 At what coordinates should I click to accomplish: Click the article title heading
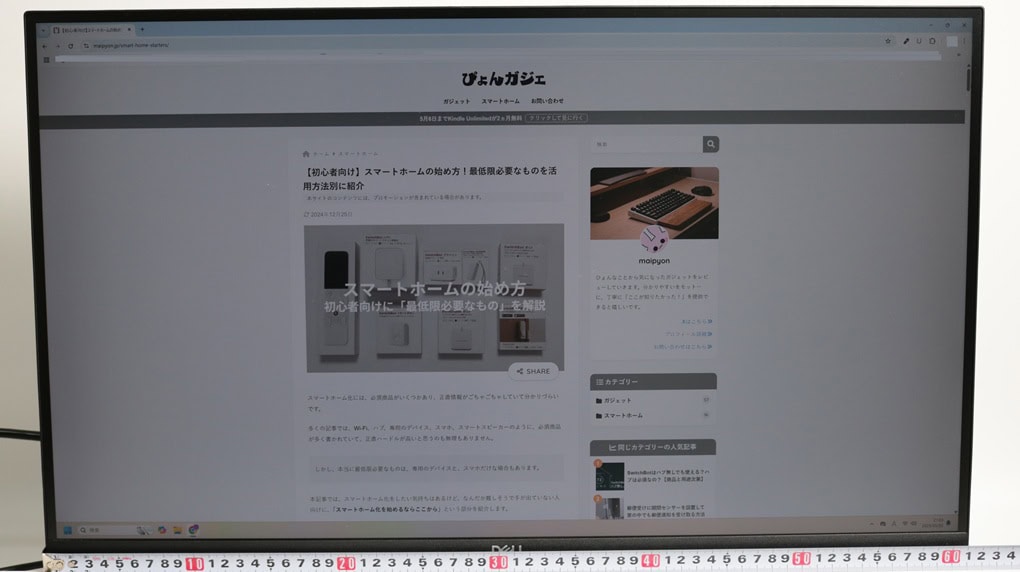429,178
